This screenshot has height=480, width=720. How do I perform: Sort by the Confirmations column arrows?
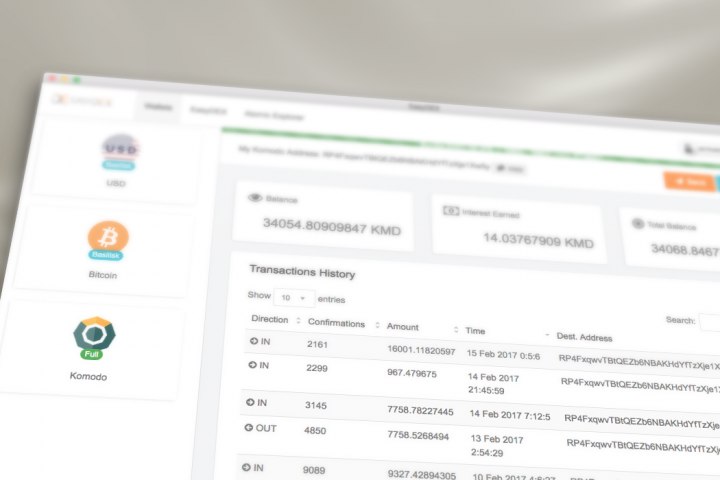377,325
